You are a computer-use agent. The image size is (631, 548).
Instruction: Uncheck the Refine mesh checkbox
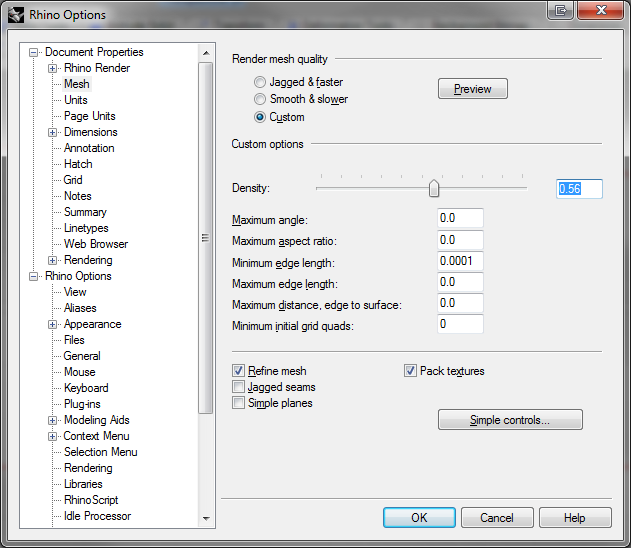[x=239, y=371]
